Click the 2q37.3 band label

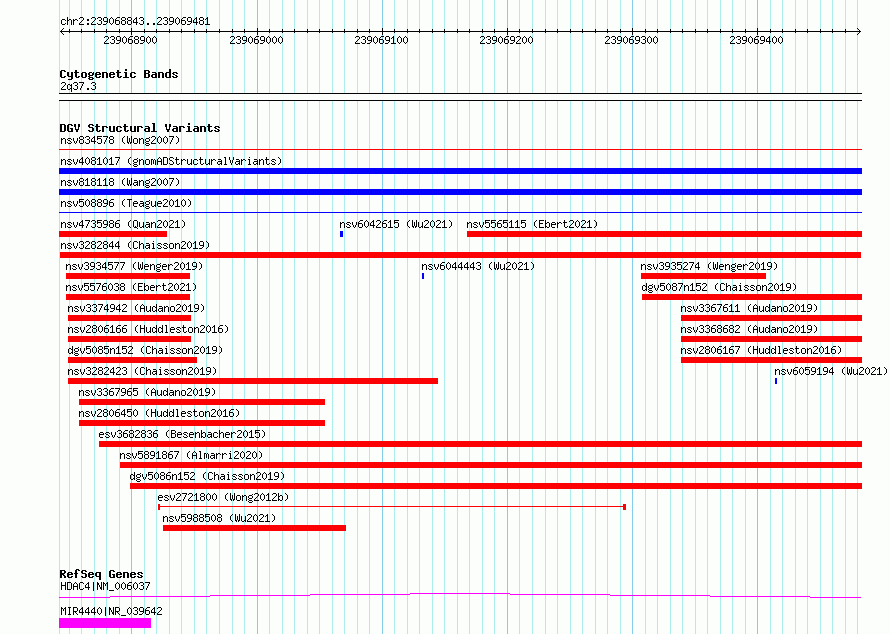pos(78,86)
